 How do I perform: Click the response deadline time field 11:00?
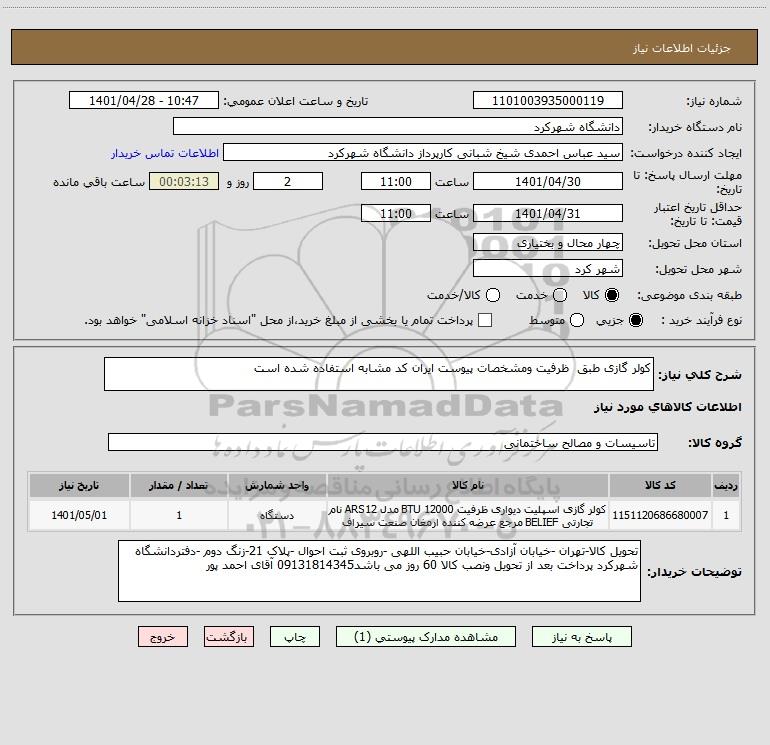click(x=396, y=181)
